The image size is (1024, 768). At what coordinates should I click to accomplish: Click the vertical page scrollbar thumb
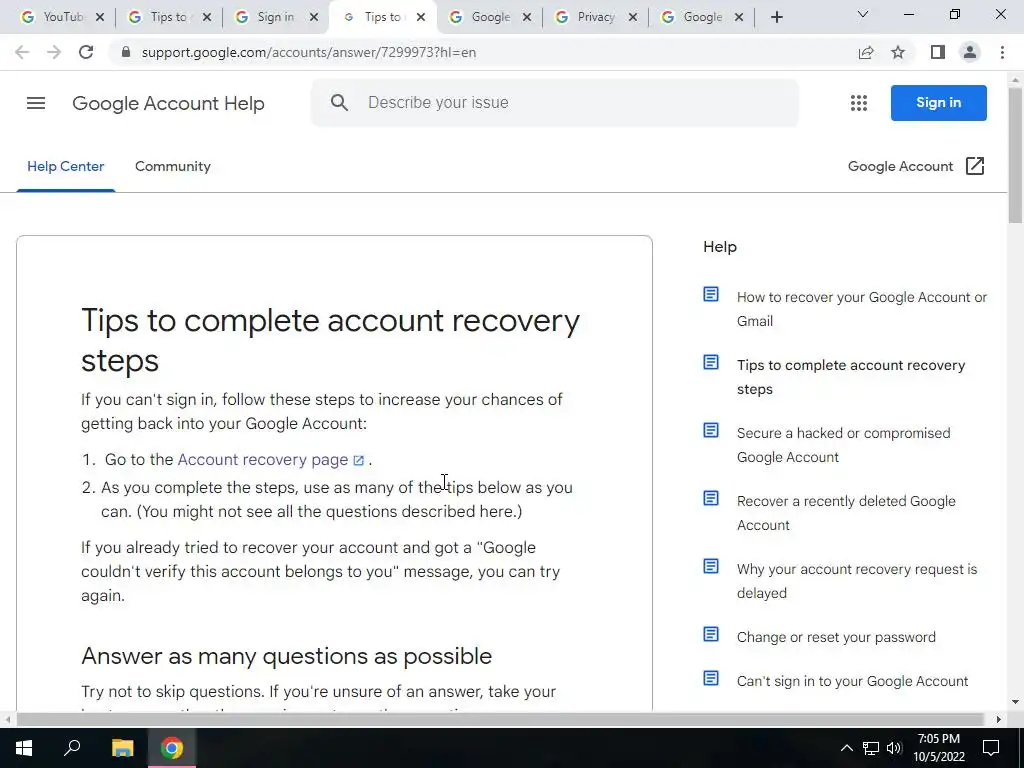point(1015,155)
